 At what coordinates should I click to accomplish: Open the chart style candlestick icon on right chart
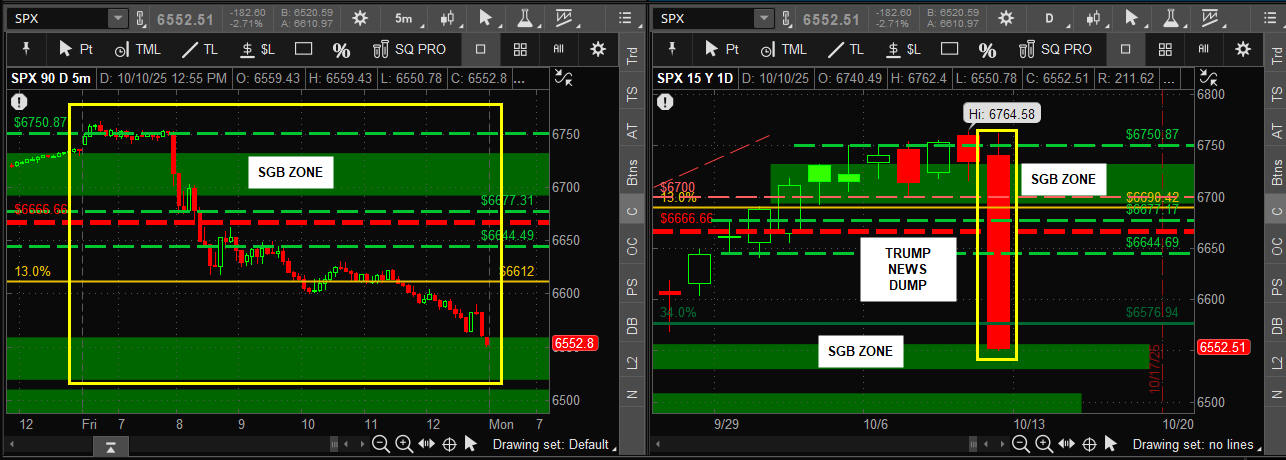tap(1094, 18)
